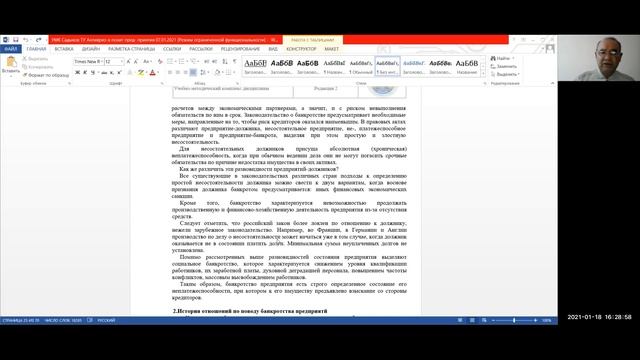Toggle subscript formatting
This screenshot has width=640, height=360.
pos(112,72)
